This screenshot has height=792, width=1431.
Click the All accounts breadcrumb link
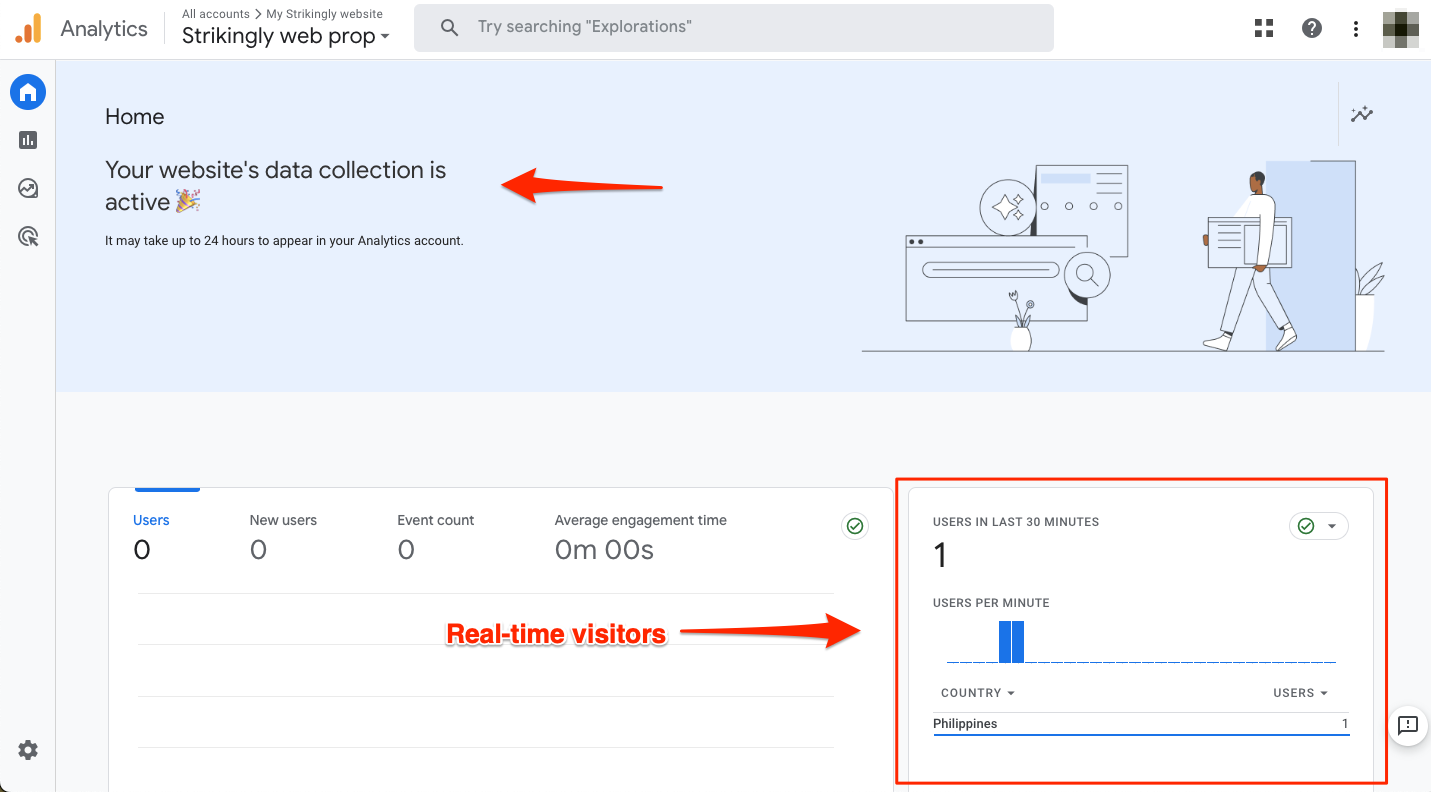click(x=214, y=13)
